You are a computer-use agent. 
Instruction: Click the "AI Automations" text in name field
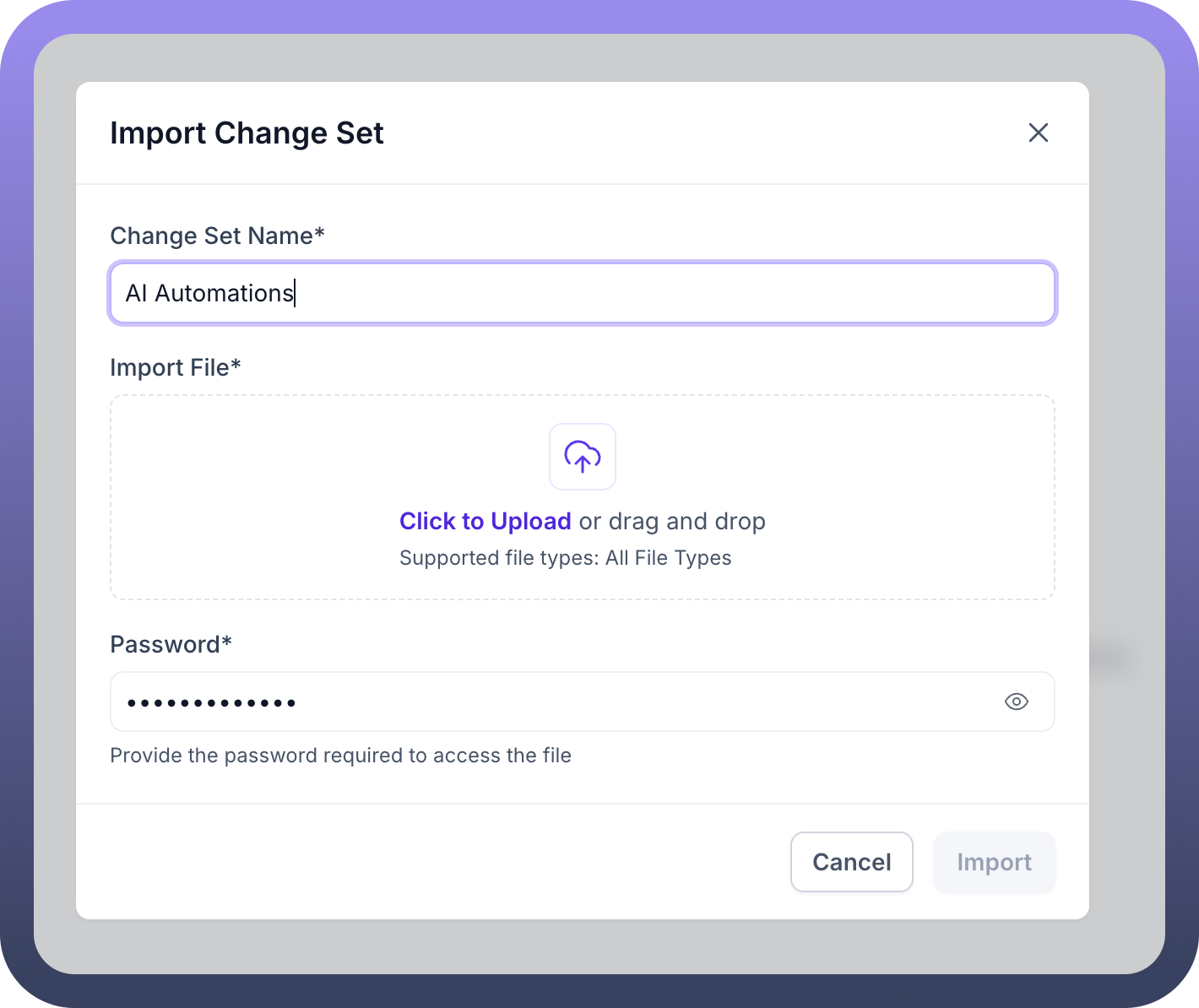tap(209, 293)
